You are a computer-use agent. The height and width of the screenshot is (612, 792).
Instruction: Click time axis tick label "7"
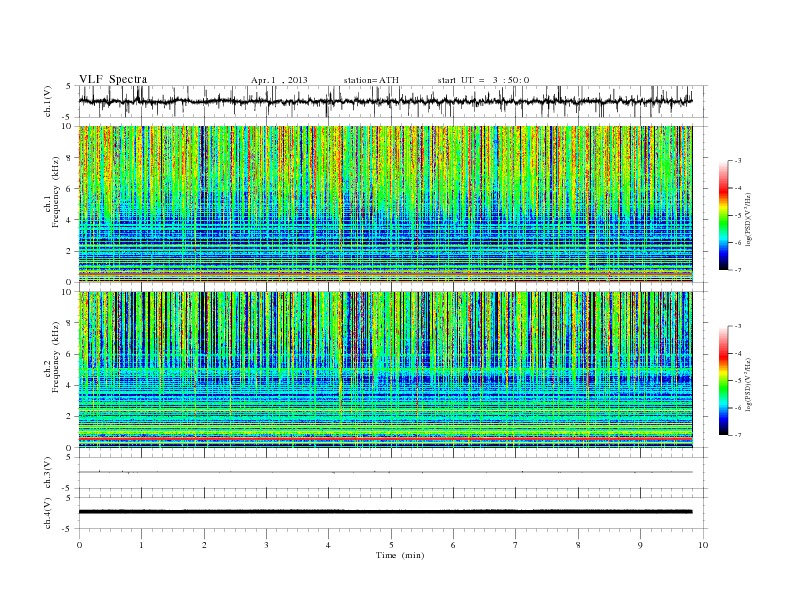[516, 545]
